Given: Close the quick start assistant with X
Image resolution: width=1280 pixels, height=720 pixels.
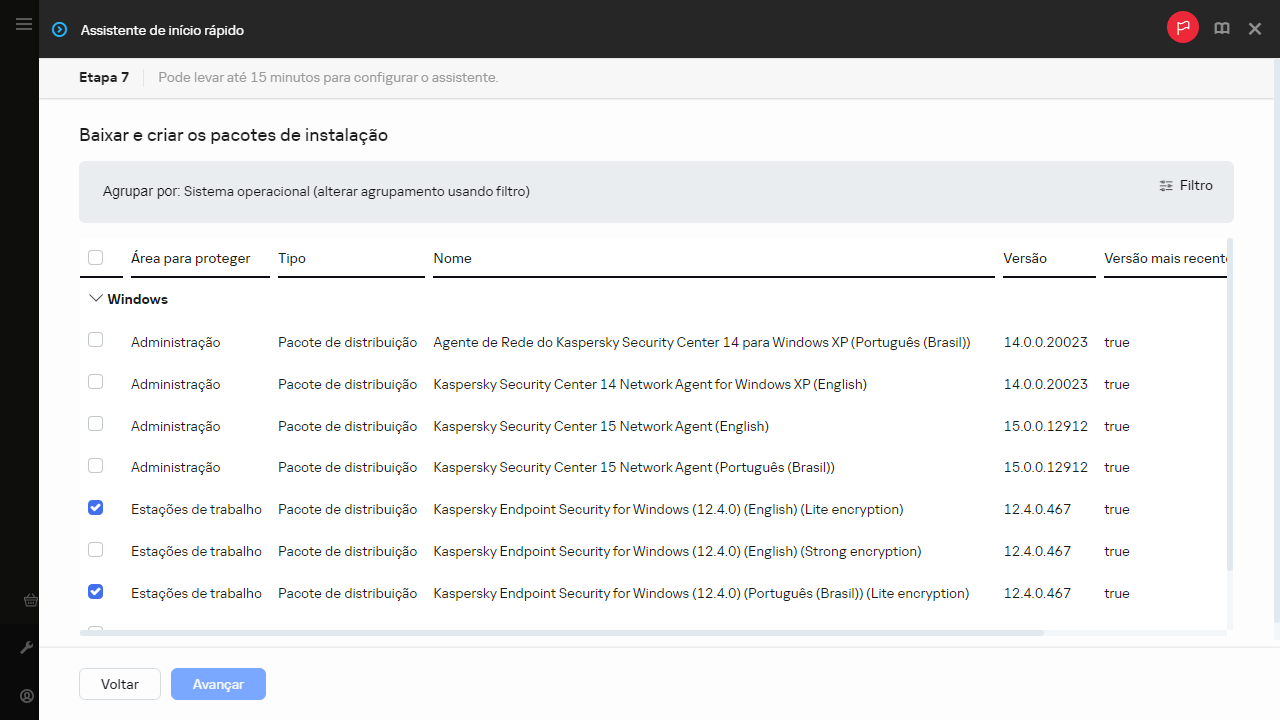Looking at the screenshot, I should pyautogui.click(x=1255, y=29).
